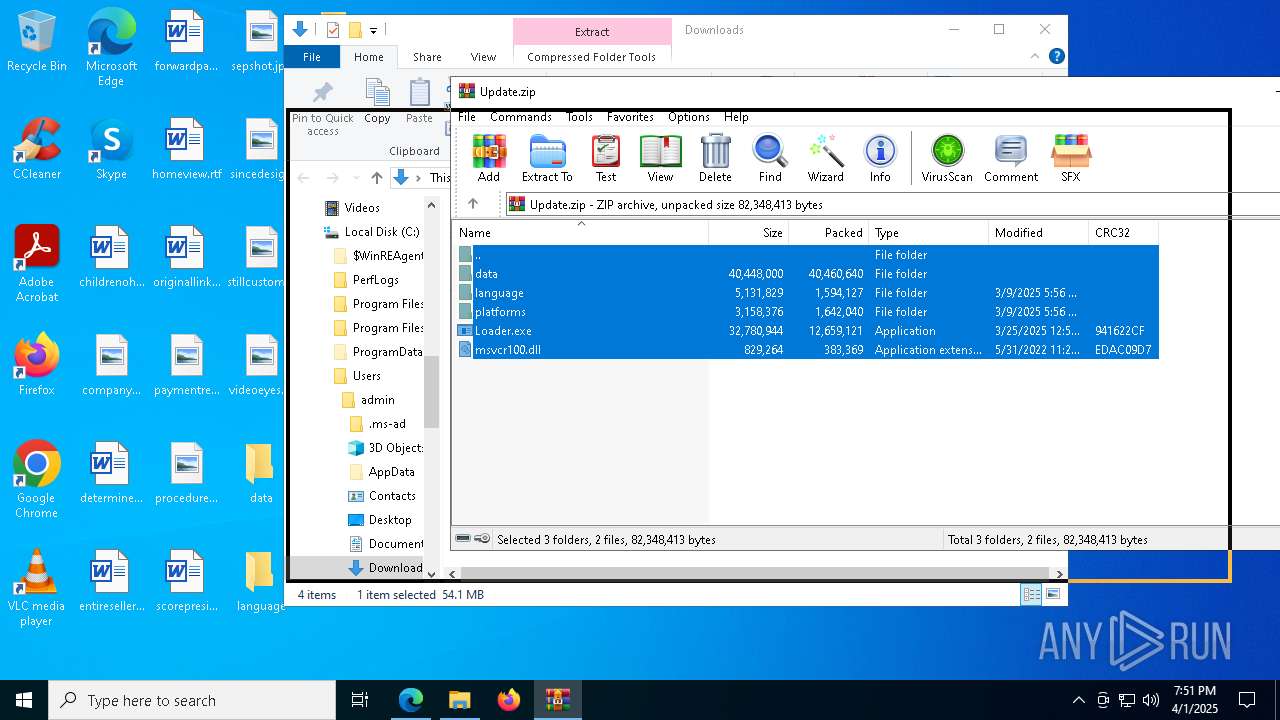
Task: Open Edge from the taskbar
Action: (411, 700)
